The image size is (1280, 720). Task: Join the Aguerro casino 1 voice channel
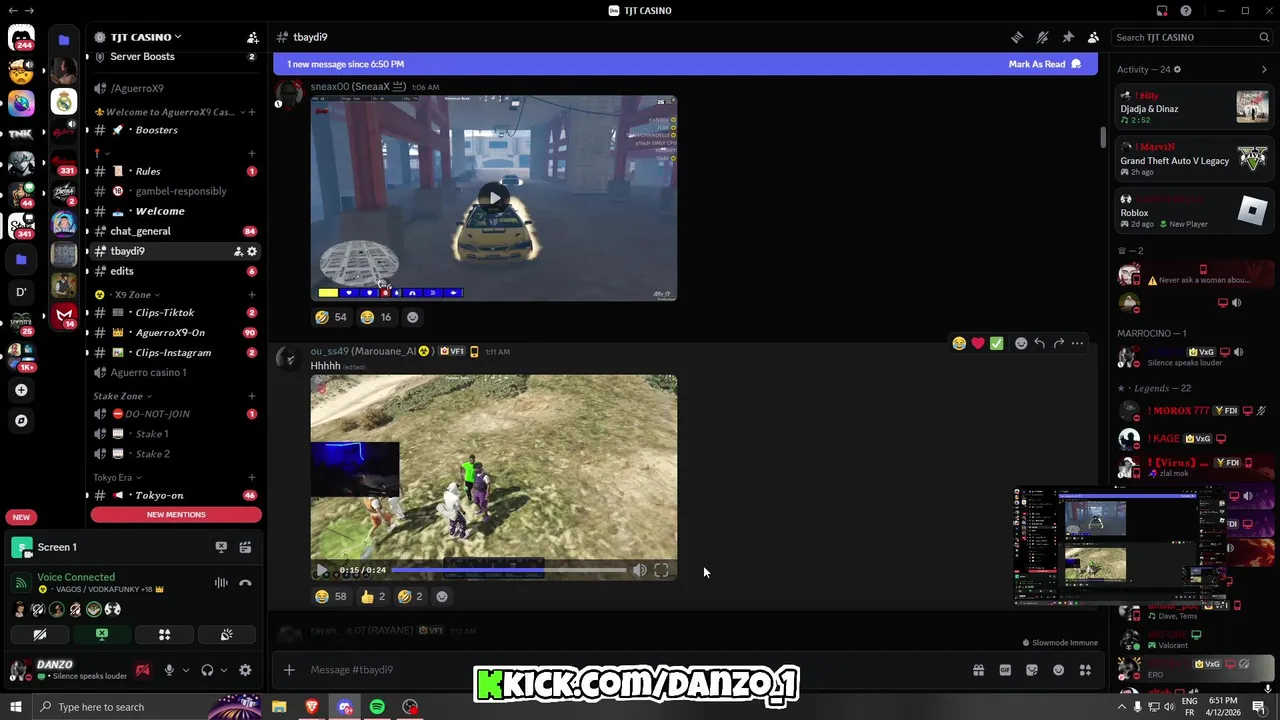(175, 372)
